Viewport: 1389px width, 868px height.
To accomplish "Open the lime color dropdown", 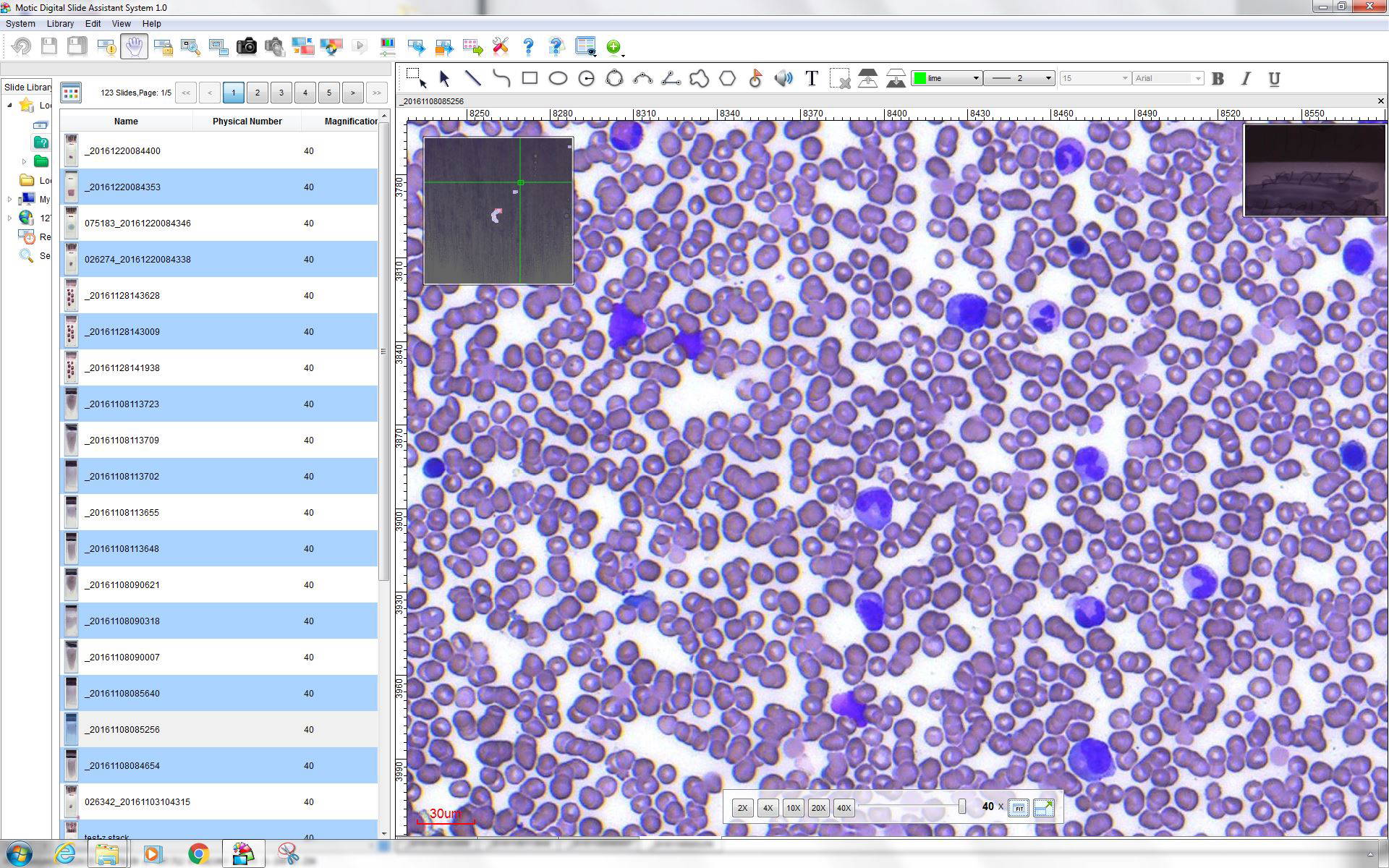I will 977,78.
